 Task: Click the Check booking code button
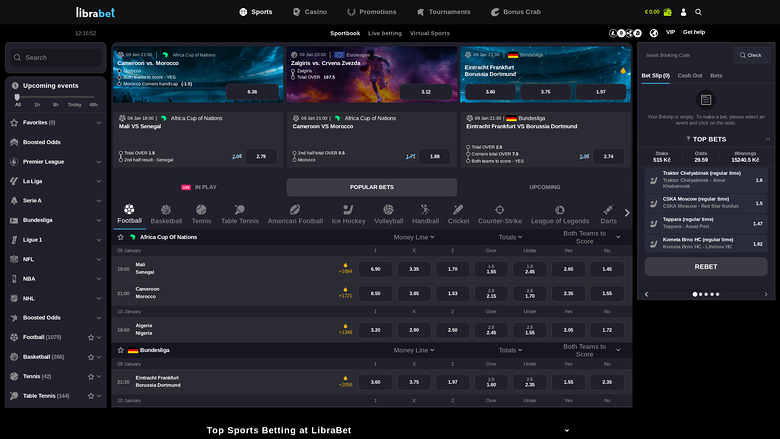(751, 55)
